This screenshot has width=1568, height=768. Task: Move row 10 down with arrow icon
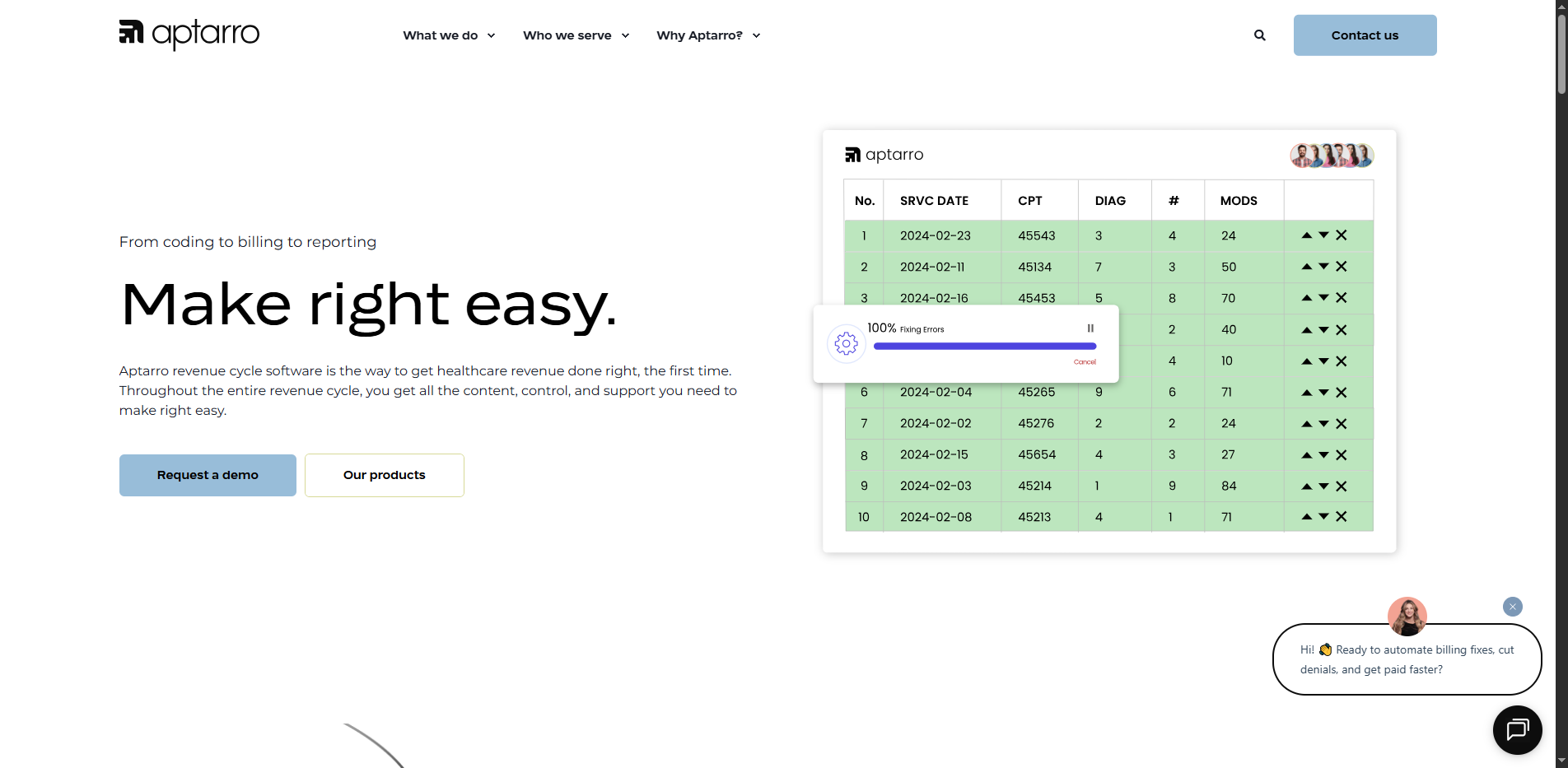pos(1324,517)
